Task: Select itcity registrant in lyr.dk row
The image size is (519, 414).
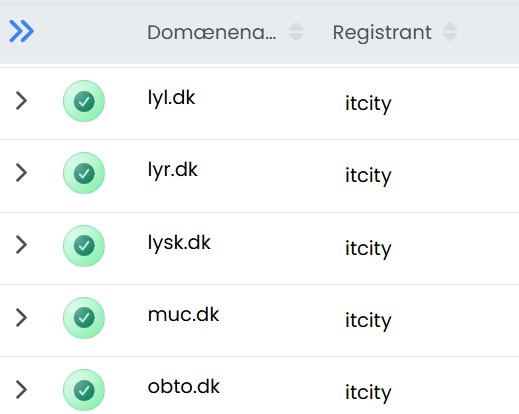Action: click(x=368, y=175)
